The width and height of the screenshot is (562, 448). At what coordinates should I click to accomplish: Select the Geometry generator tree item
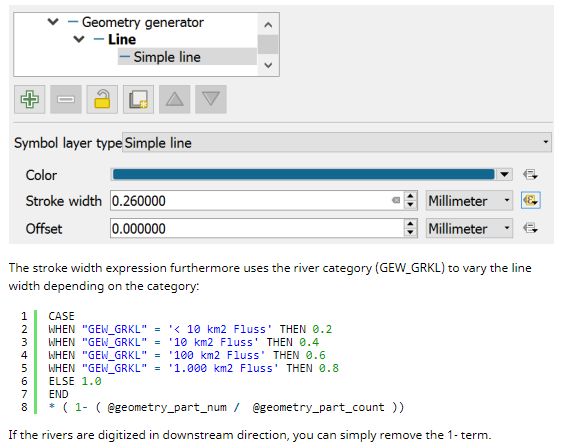point(143,23)
